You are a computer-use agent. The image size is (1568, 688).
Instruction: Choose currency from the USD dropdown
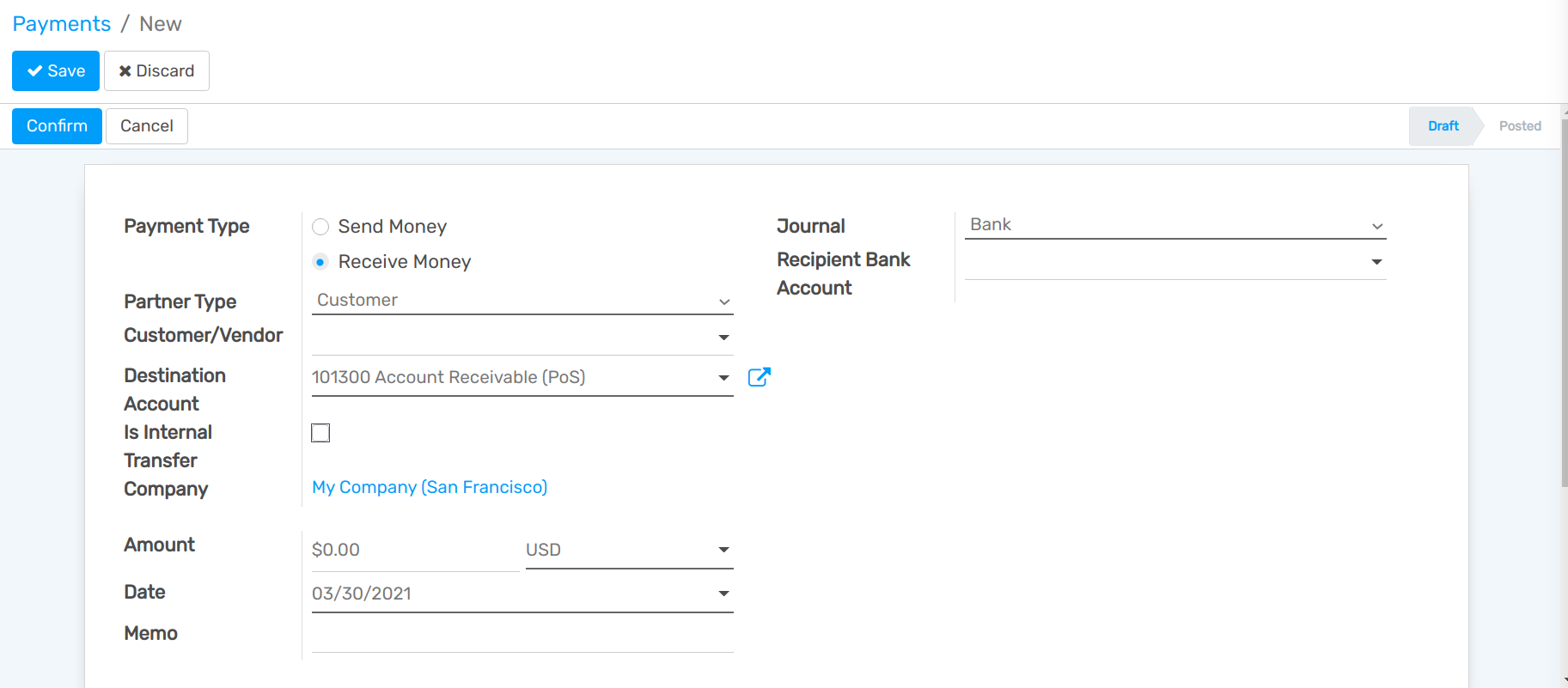(x=628, y=550)
